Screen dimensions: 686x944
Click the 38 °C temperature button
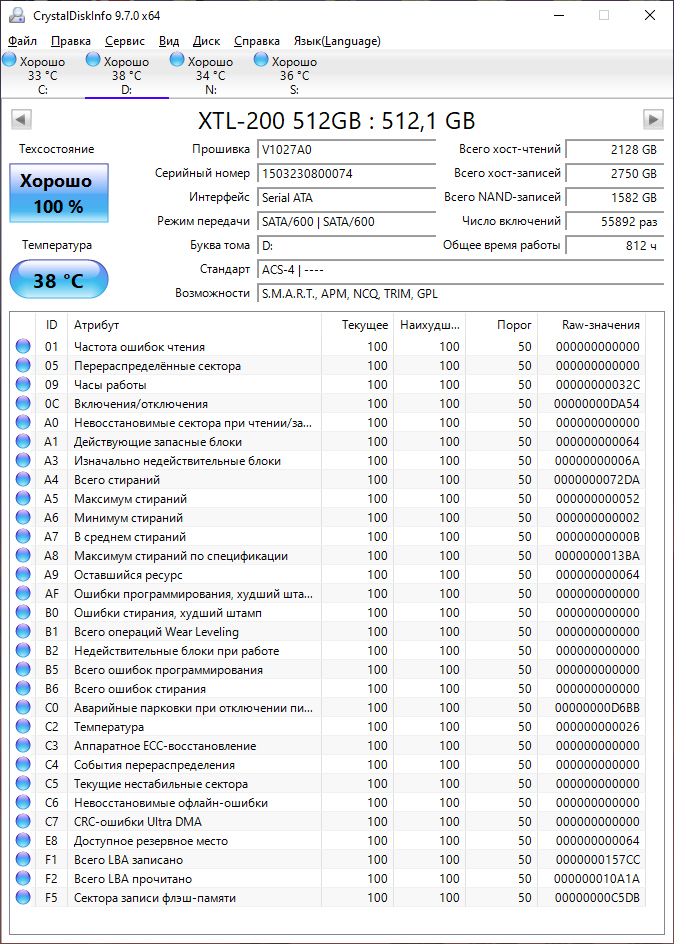point(59,280)
